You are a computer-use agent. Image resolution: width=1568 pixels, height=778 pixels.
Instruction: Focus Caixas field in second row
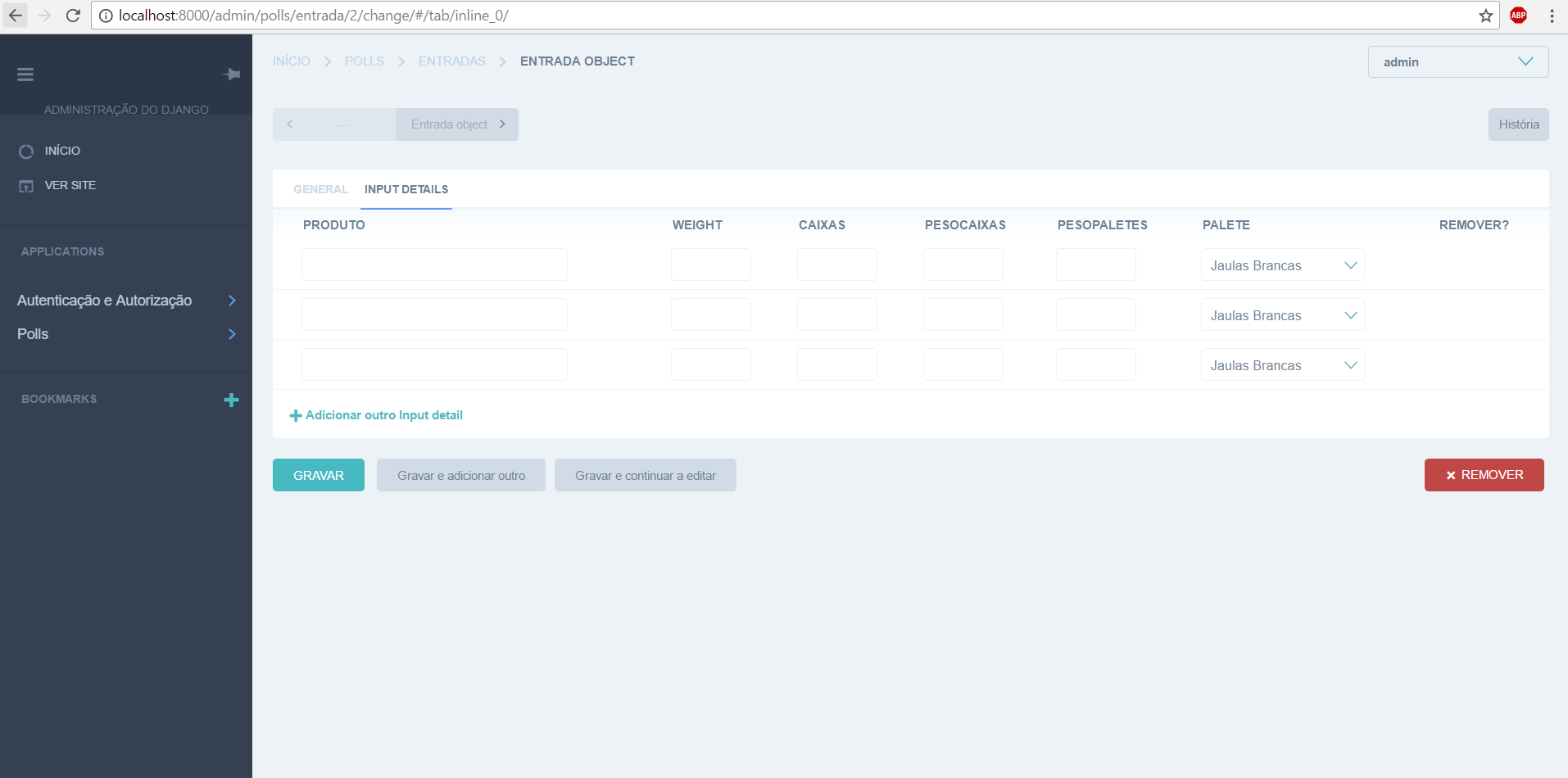click(837, 314)
